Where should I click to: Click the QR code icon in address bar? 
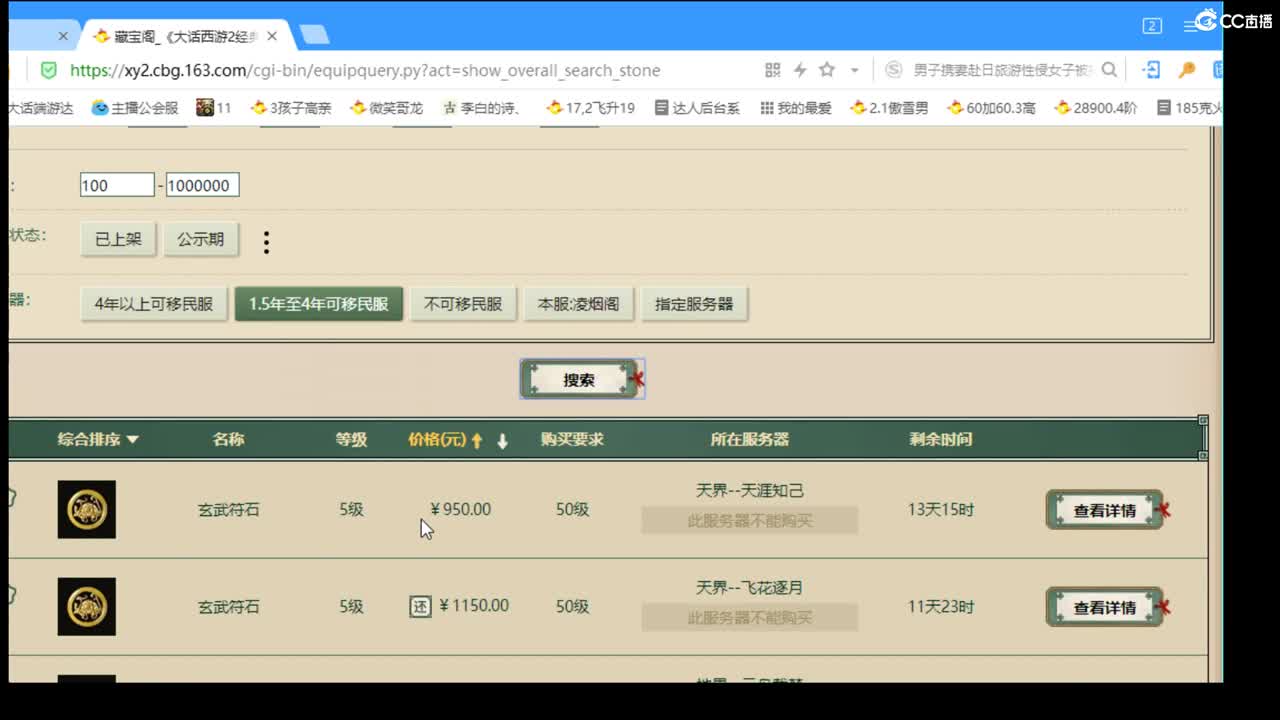coord(772,70)
